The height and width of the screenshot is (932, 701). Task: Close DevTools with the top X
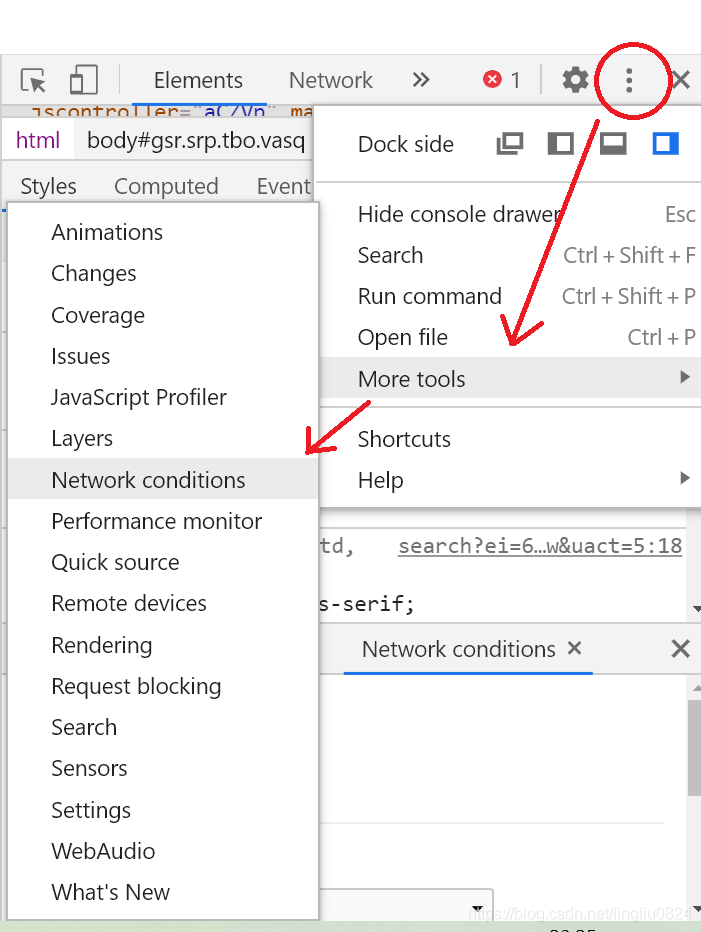681,80
